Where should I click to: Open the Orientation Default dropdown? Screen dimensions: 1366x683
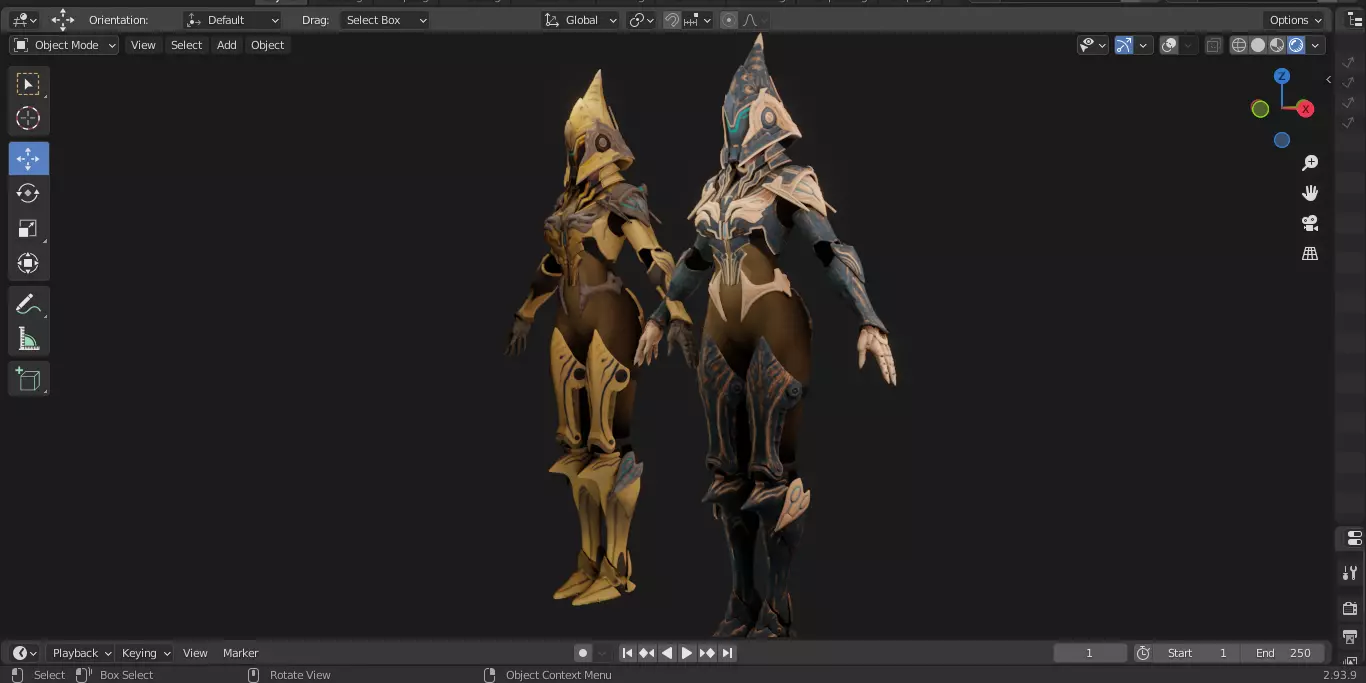click(x=233, y=20)
